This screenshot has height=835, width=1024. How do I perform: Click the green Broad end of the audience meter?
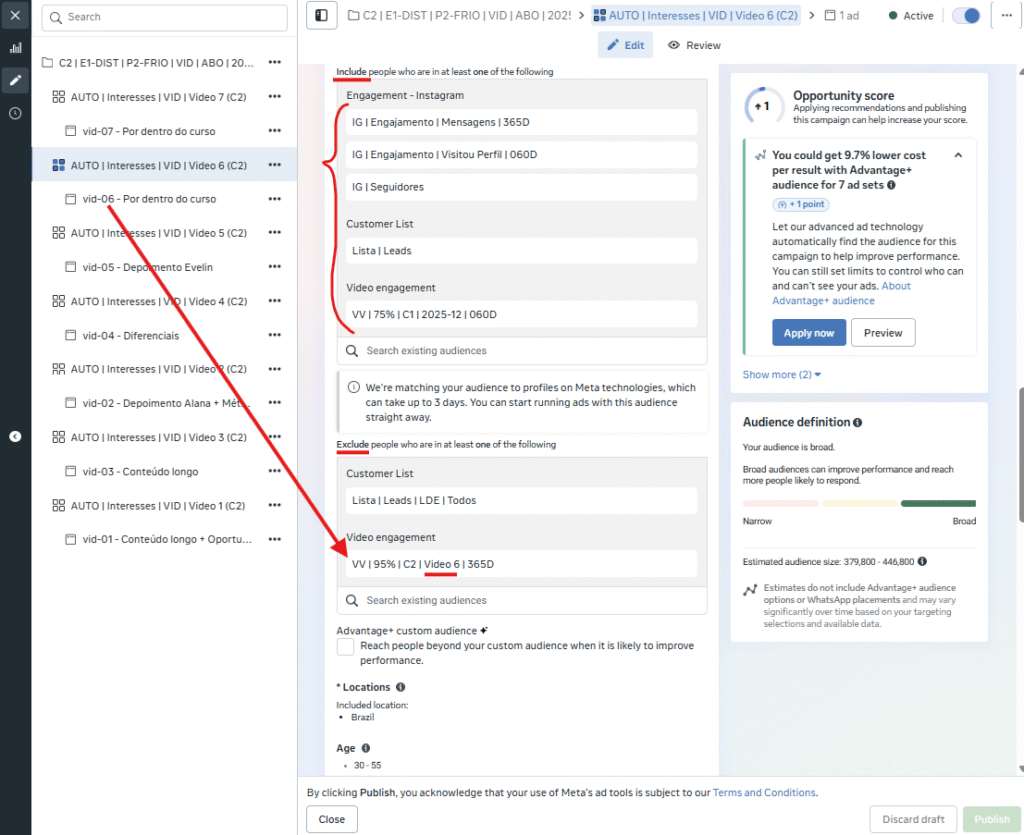tap(938, 503)
